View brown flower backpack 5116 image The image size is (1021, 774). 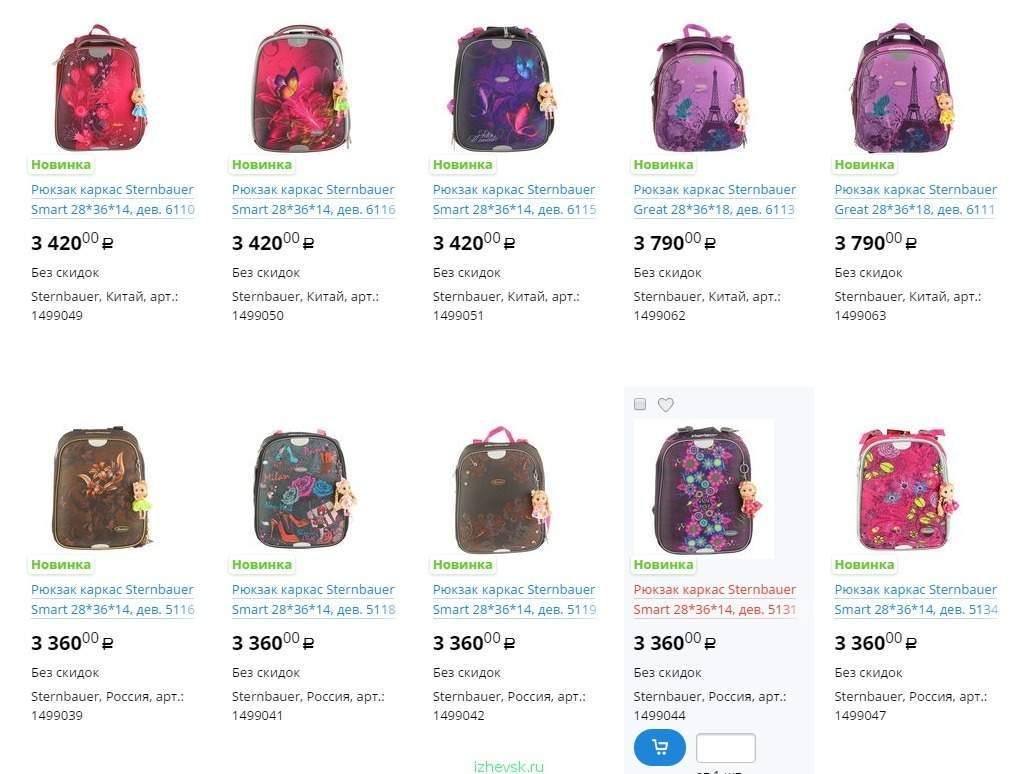(101, 488)
